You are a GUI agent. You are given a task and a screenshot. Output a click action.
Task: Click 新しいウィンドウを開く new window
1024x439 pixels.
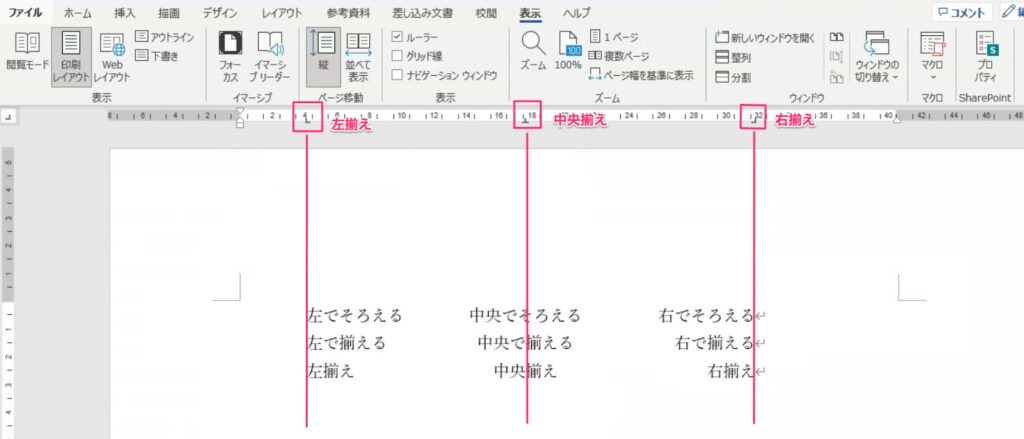pos(765,38)
